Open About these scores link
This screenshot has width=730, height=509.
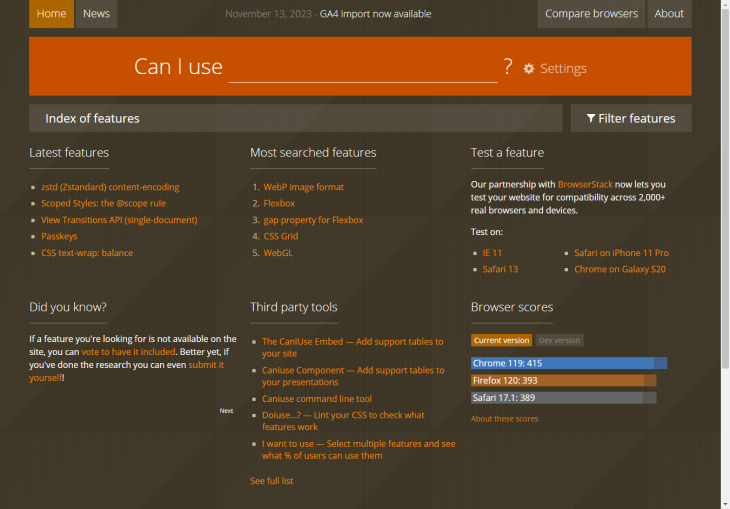[504, 419]
